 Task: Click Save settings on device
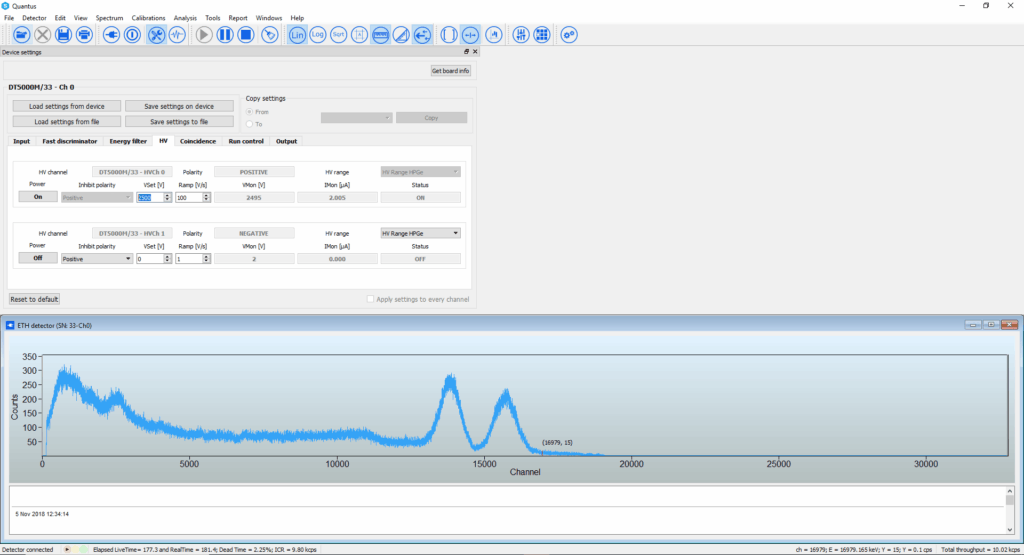point(179,106)
